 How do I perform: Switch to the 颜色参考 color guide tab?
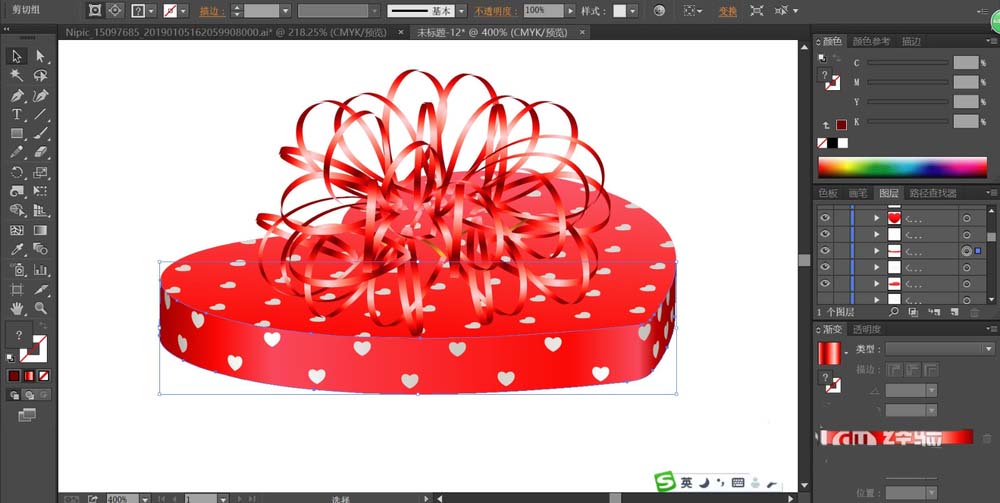(871, 41)
